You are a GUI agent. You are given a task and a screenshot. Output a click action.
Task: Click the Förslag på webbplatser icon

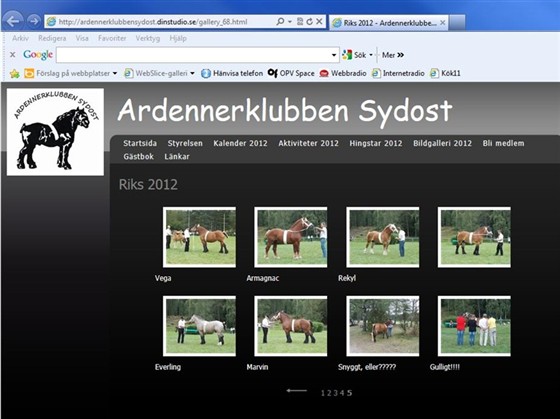click(x=29, y=73)
